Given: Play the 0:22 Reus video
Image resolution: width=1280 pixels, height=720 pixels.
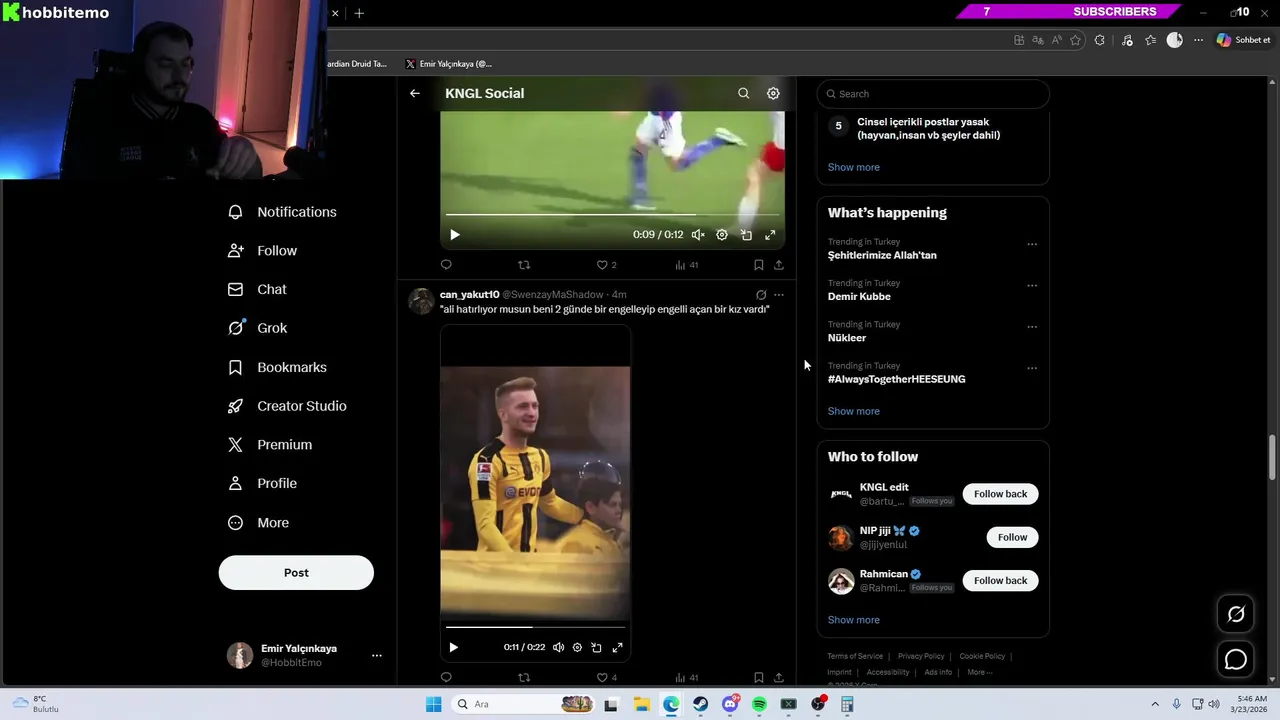Looking at the screenshot, I should click(453, 648).
